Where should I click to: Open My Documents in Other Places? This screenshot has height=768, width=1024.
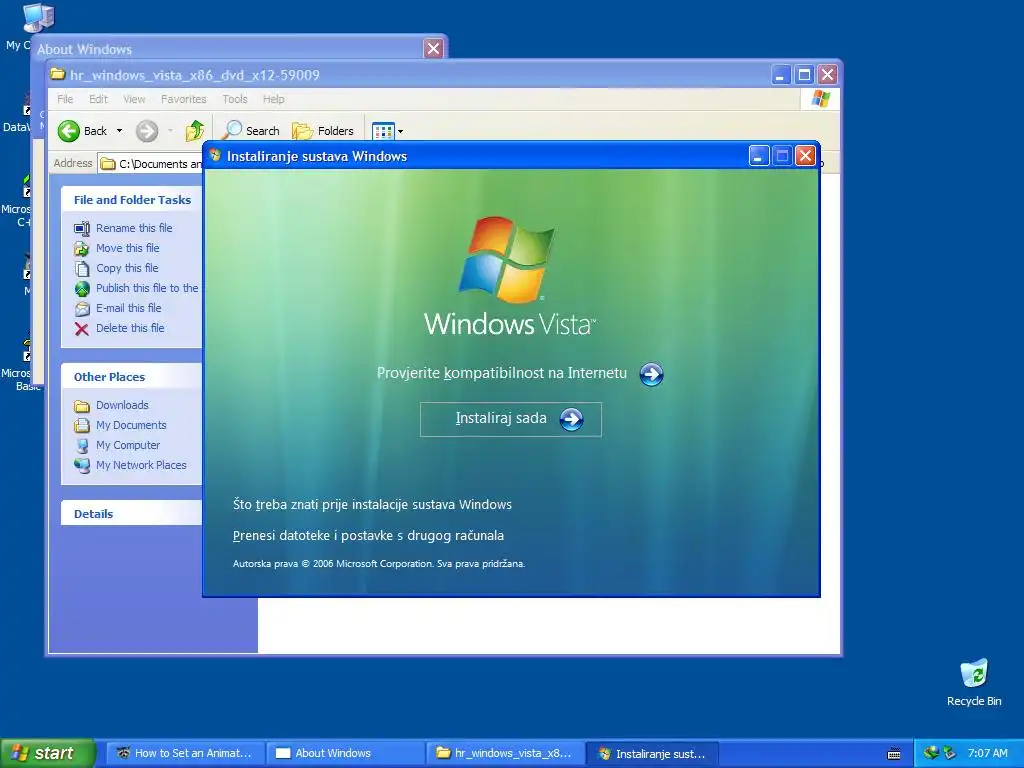pos(131,425)
